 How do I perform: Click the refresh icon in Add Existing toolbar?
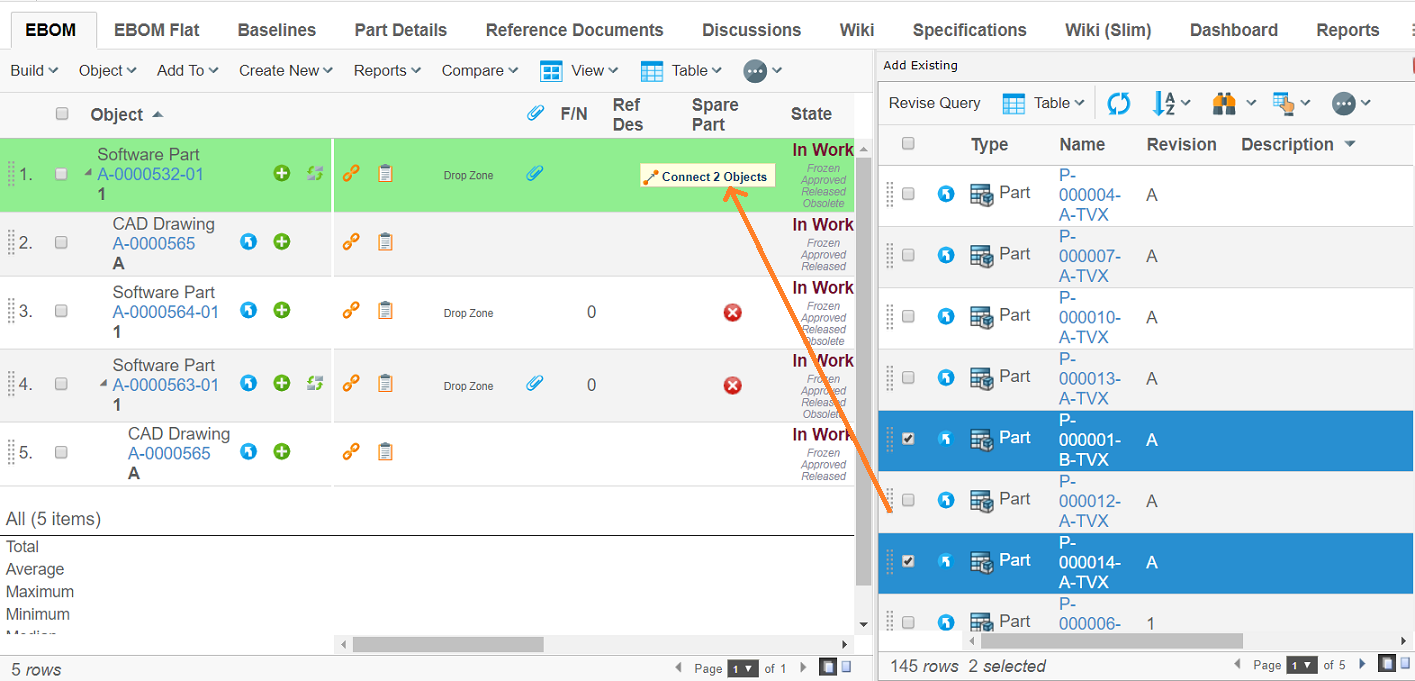1118,103
